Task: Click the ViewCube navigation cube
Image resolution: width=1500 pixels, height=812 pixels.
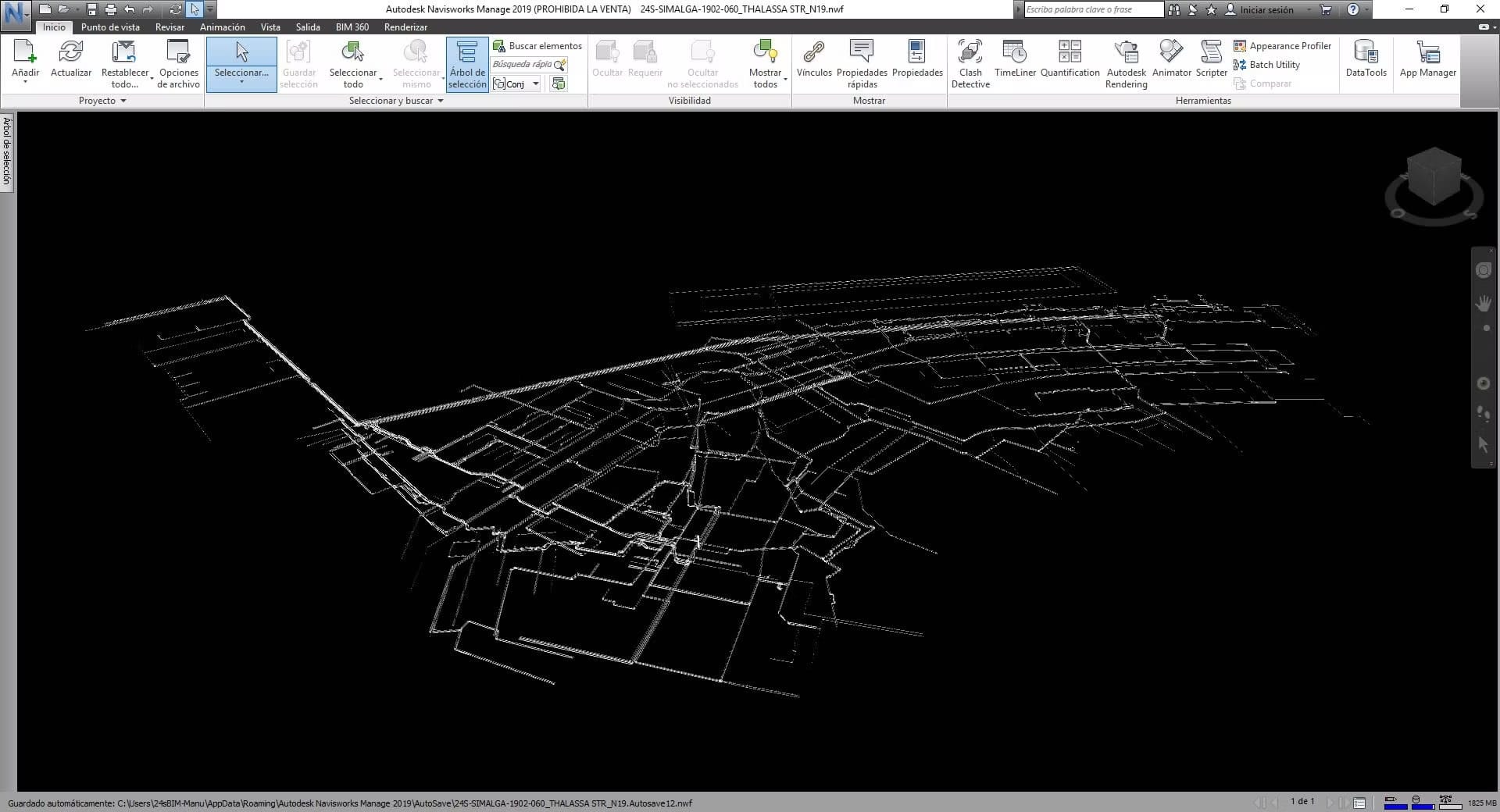Action: click(1434, 177)
